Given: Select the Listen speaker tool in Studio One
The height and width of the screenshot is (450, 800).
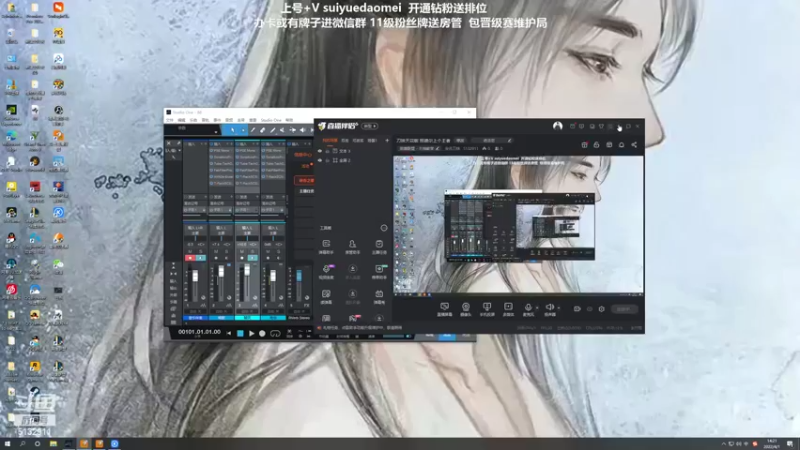Looking at the screenshot, I should coord(303,130).
